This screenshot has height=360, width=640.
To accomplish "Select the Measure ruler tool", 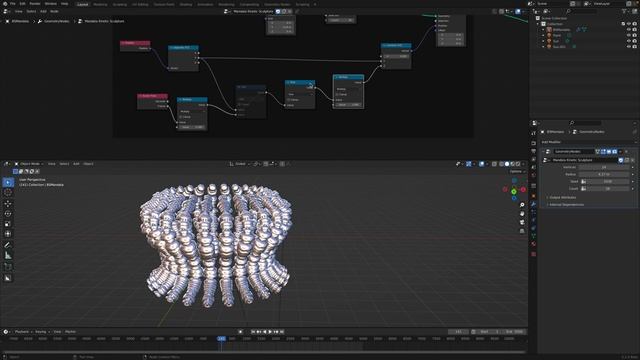I will click(8, 256).
